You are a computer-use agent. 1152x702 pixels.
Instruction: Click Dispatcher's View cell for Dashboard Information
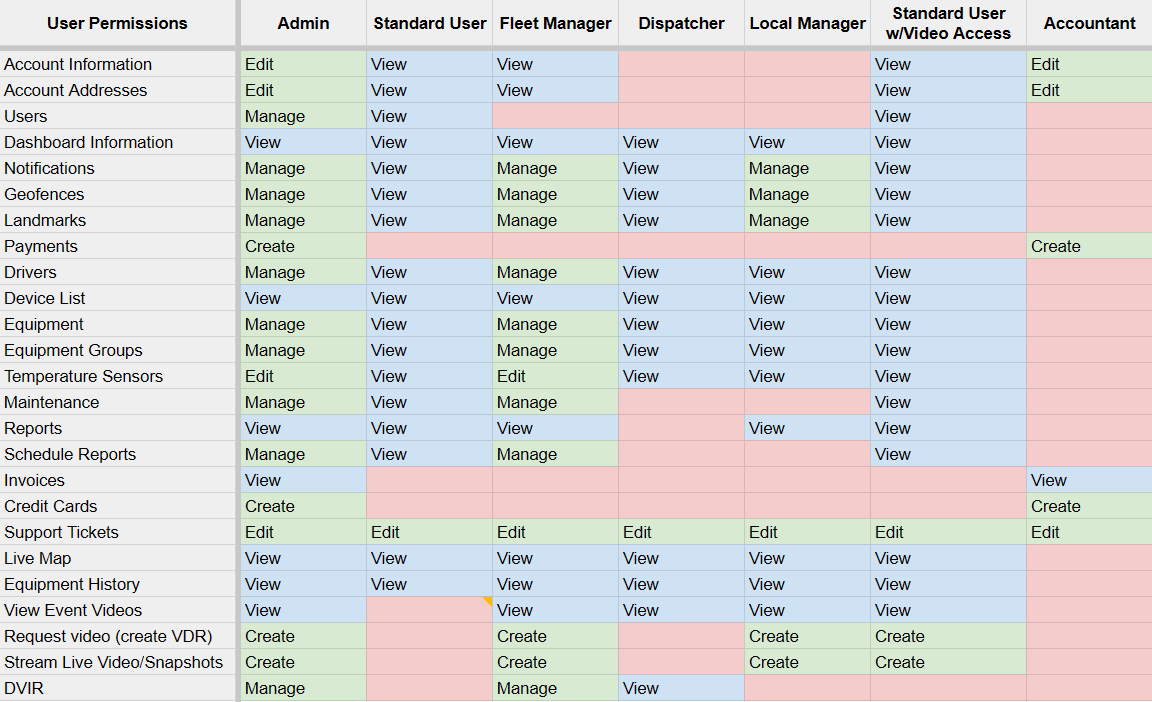click(x=681, y=142)
